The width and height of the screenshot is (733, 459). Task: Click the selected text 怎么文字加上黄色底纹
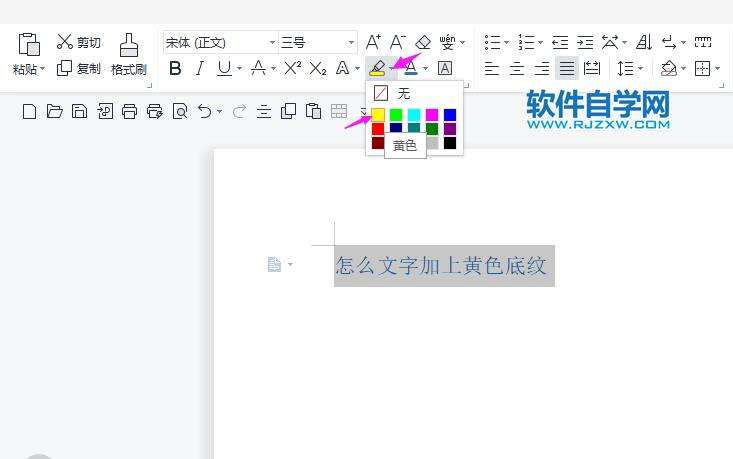point(441,265)
